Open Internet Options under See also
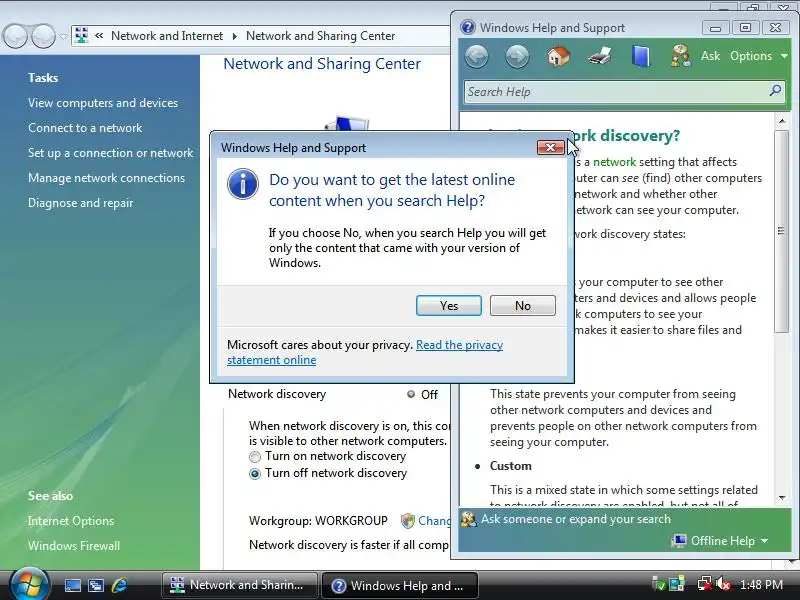 coord(71,520)
